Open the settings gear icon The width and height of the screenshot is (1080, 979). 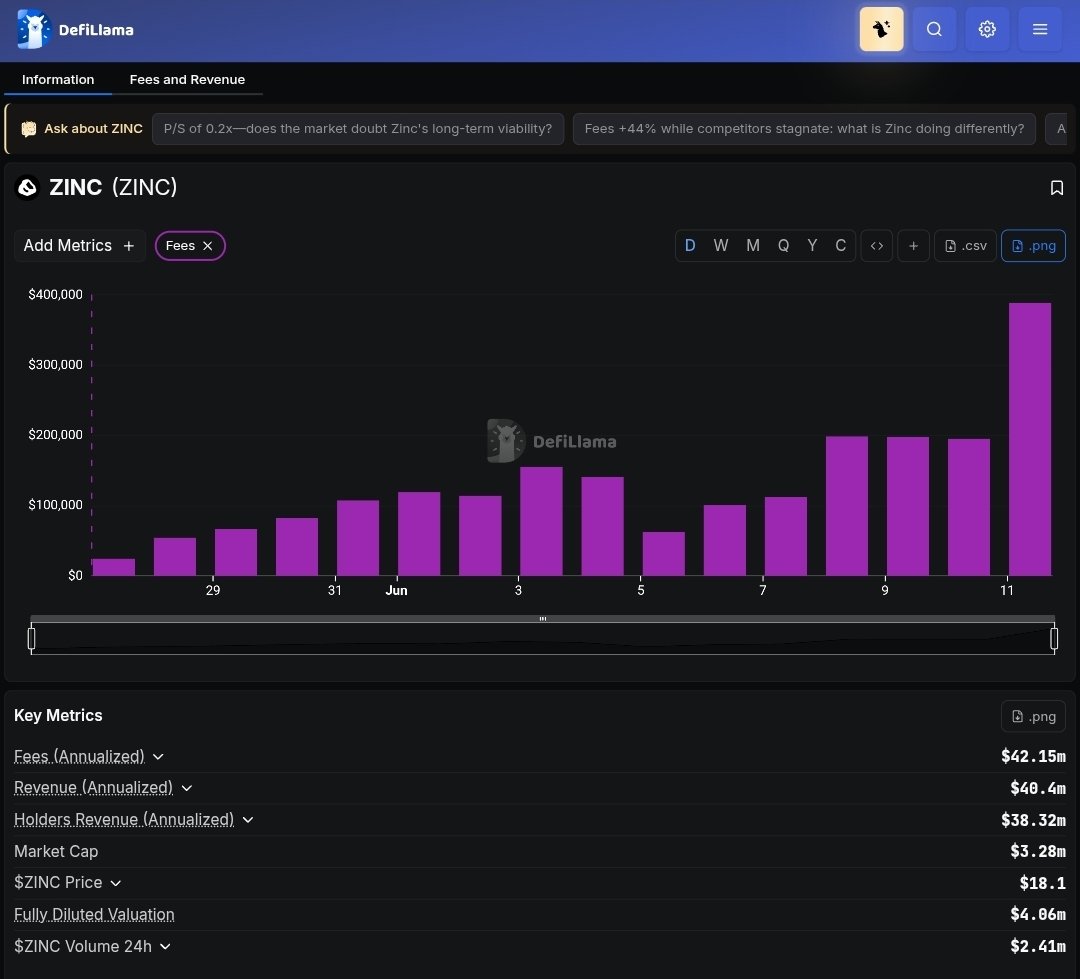click(987, 29)
